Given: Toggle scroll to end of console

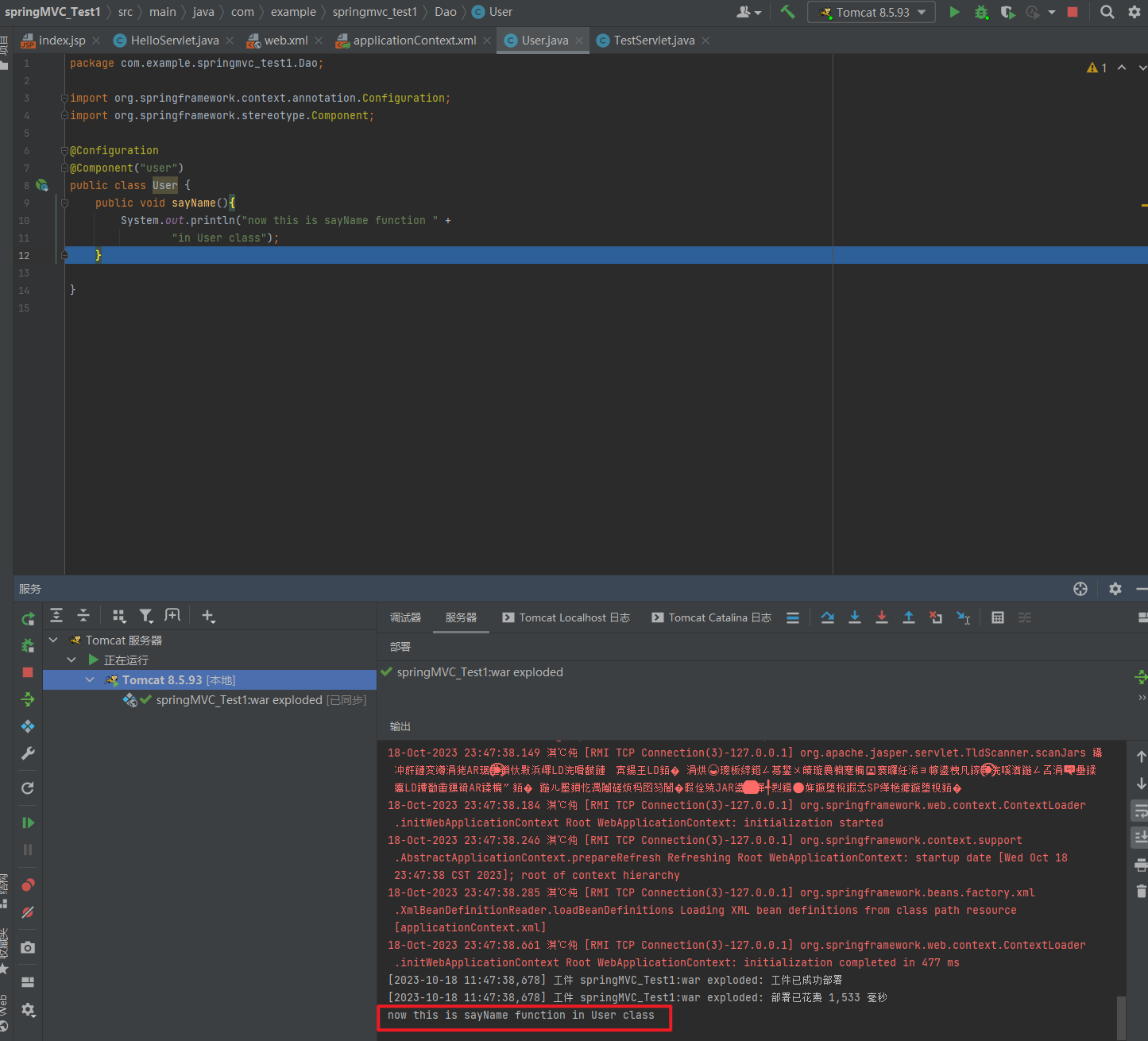Looking at the screenshot, I should tap(1141, 837).
